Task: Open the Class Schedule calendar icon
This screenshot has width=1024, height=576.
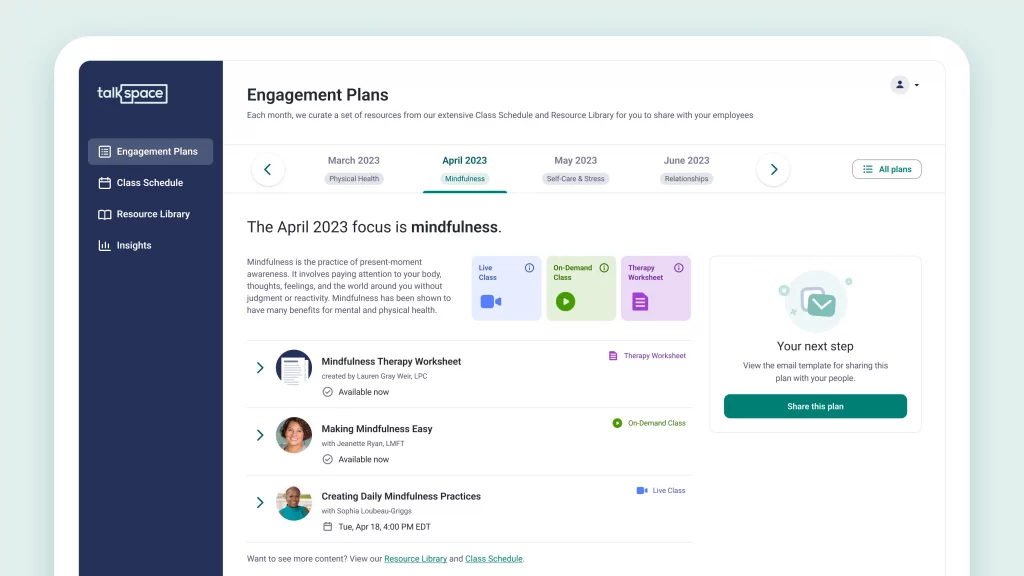Action: tap(105, 182)
